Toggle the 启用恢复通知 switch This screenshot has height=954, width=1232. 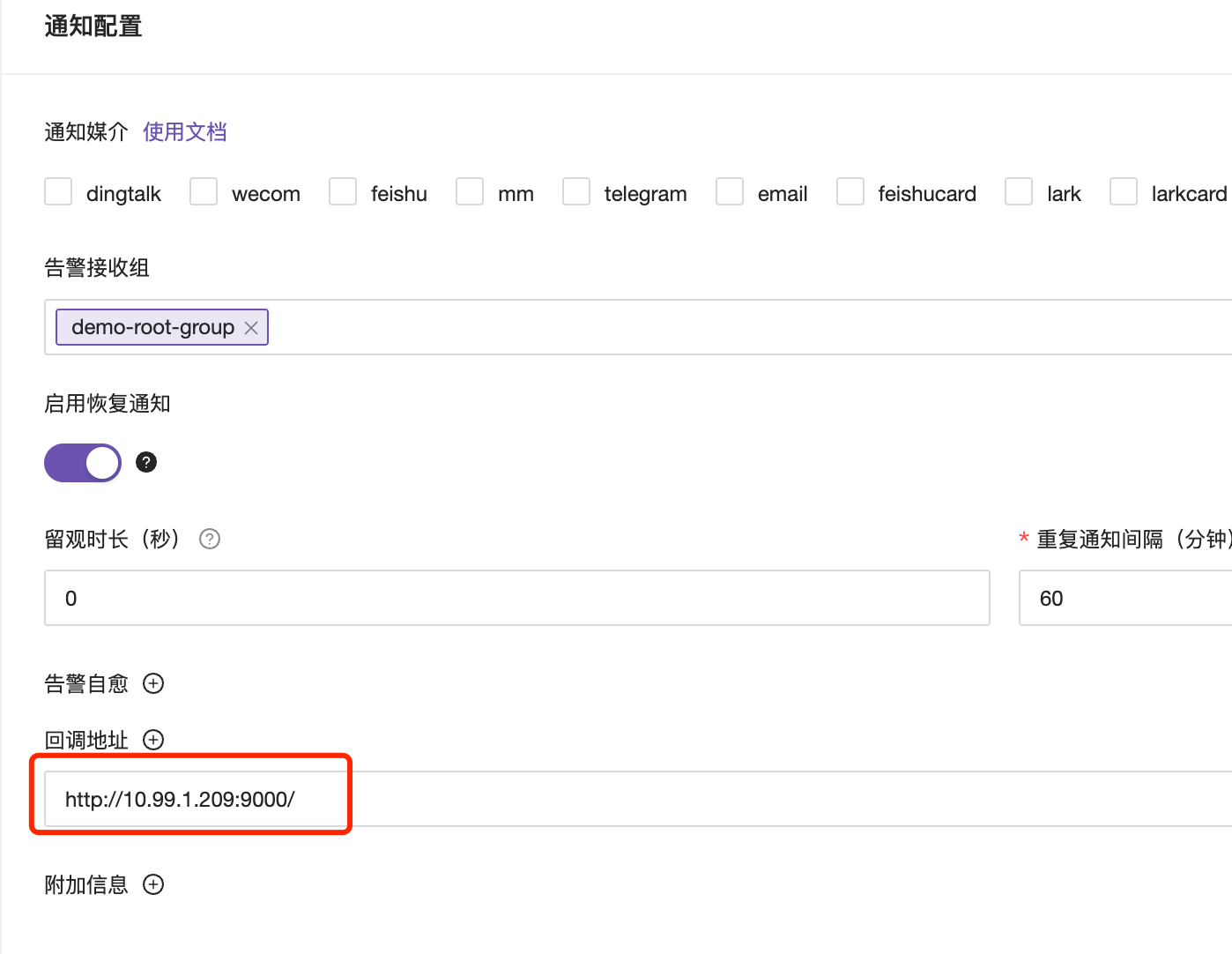(83, 463)
